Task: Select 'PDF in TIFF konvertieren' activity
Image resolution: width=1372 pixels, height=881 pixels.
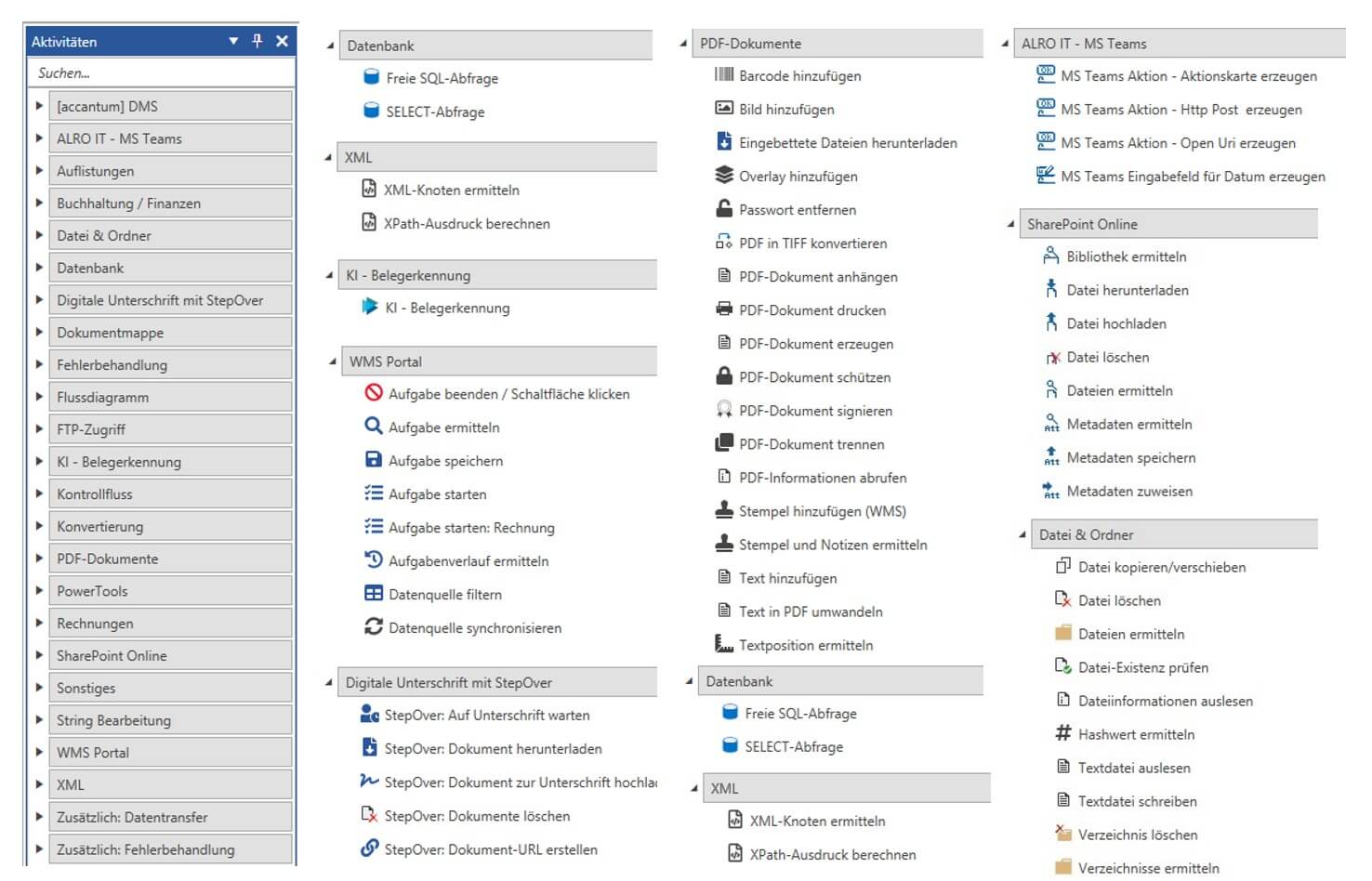Action: 812,243
